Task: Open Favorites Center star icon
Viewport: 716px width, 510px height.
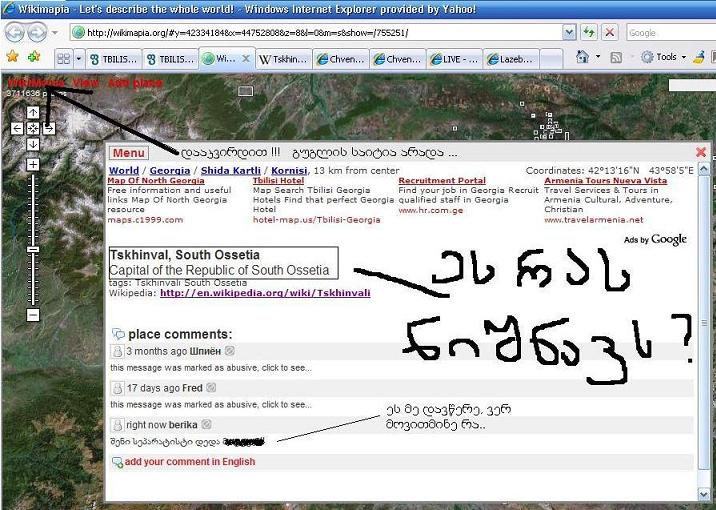Action: coord(13,57)
